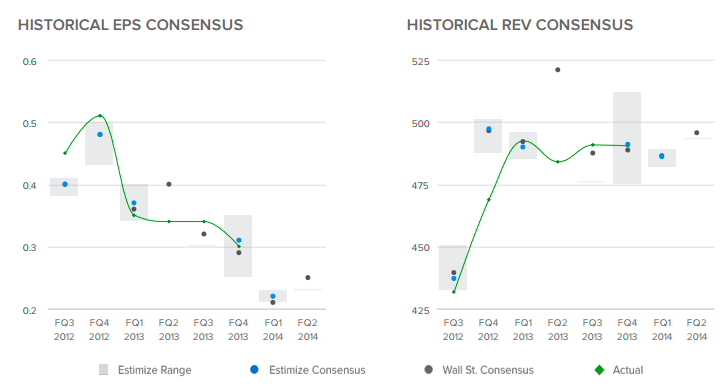Click blue Estimize dot for REV FQ4 2012
Screen dimensions: 724x390
(489, 129)
